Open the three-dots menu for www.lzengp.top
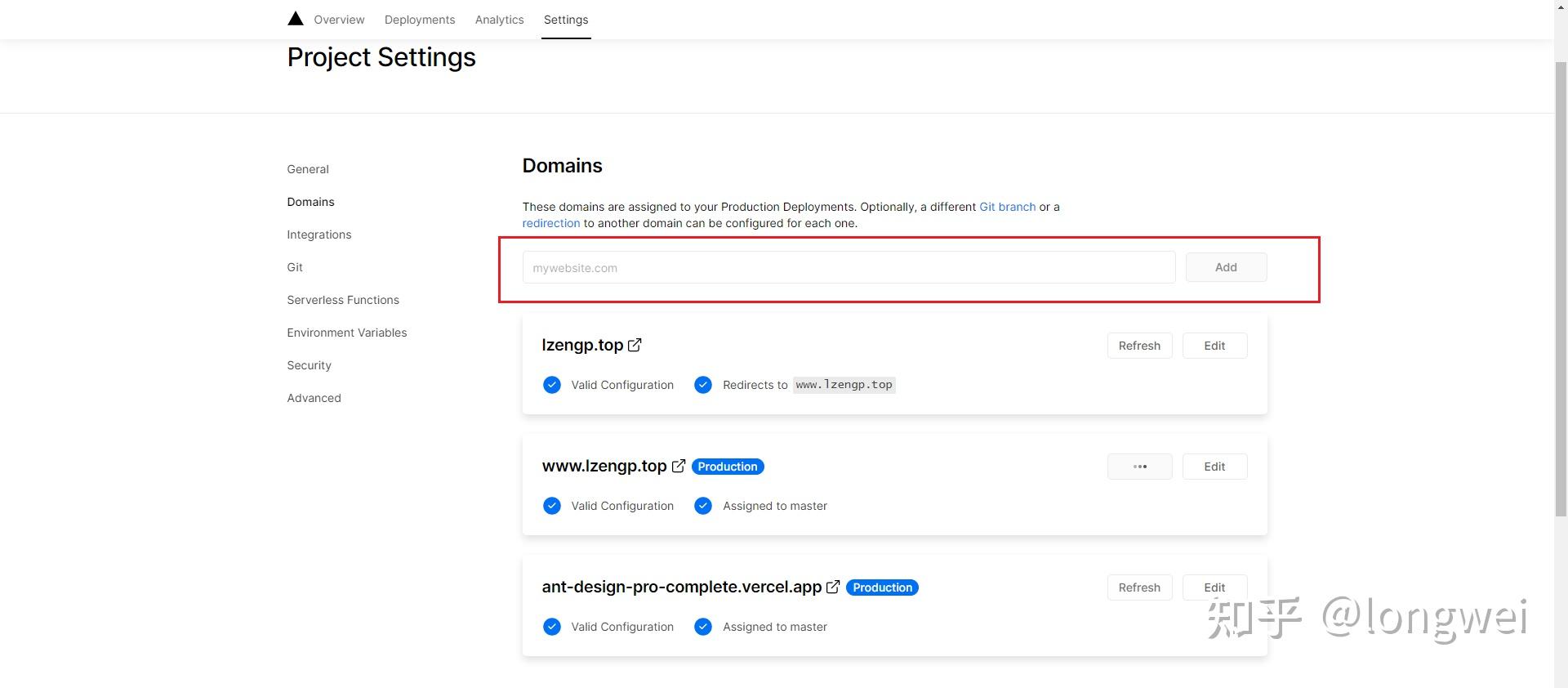 tap(1140, 467)
